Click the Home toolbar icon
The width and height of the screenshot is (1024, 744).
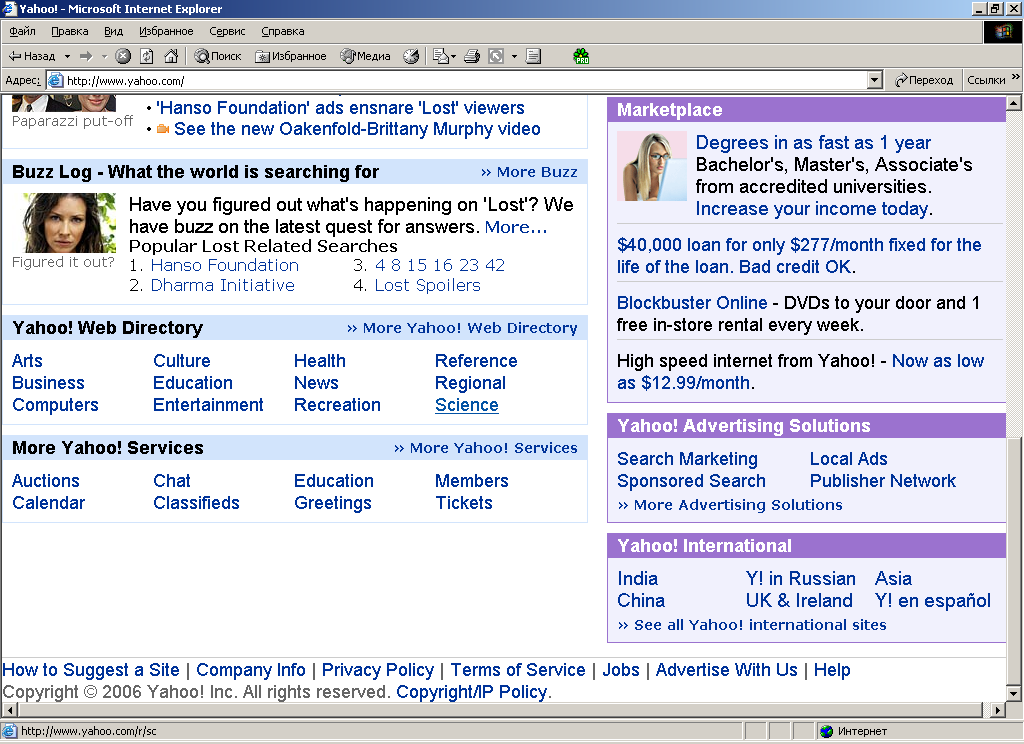[x=171, y=56]
